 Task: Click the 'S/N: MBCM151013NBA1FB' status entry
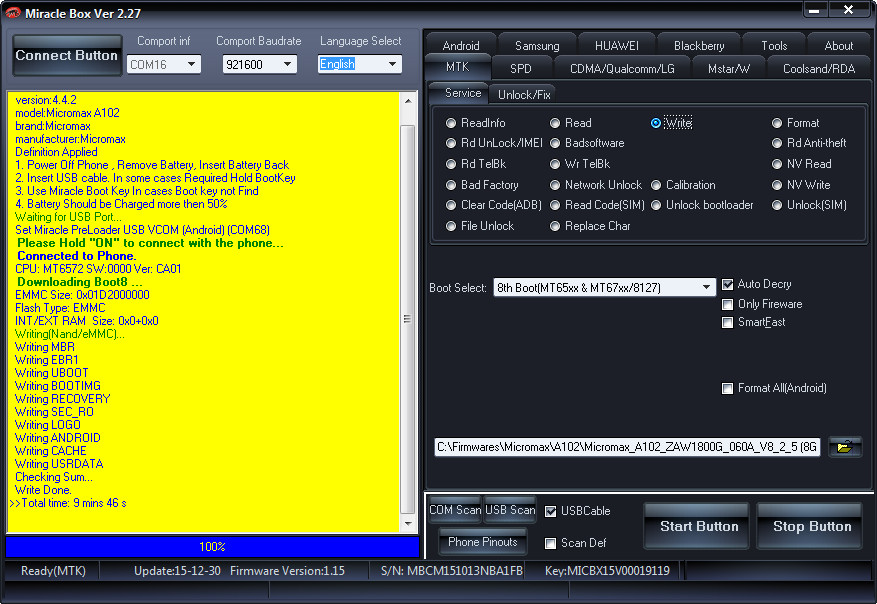point(452,571)
